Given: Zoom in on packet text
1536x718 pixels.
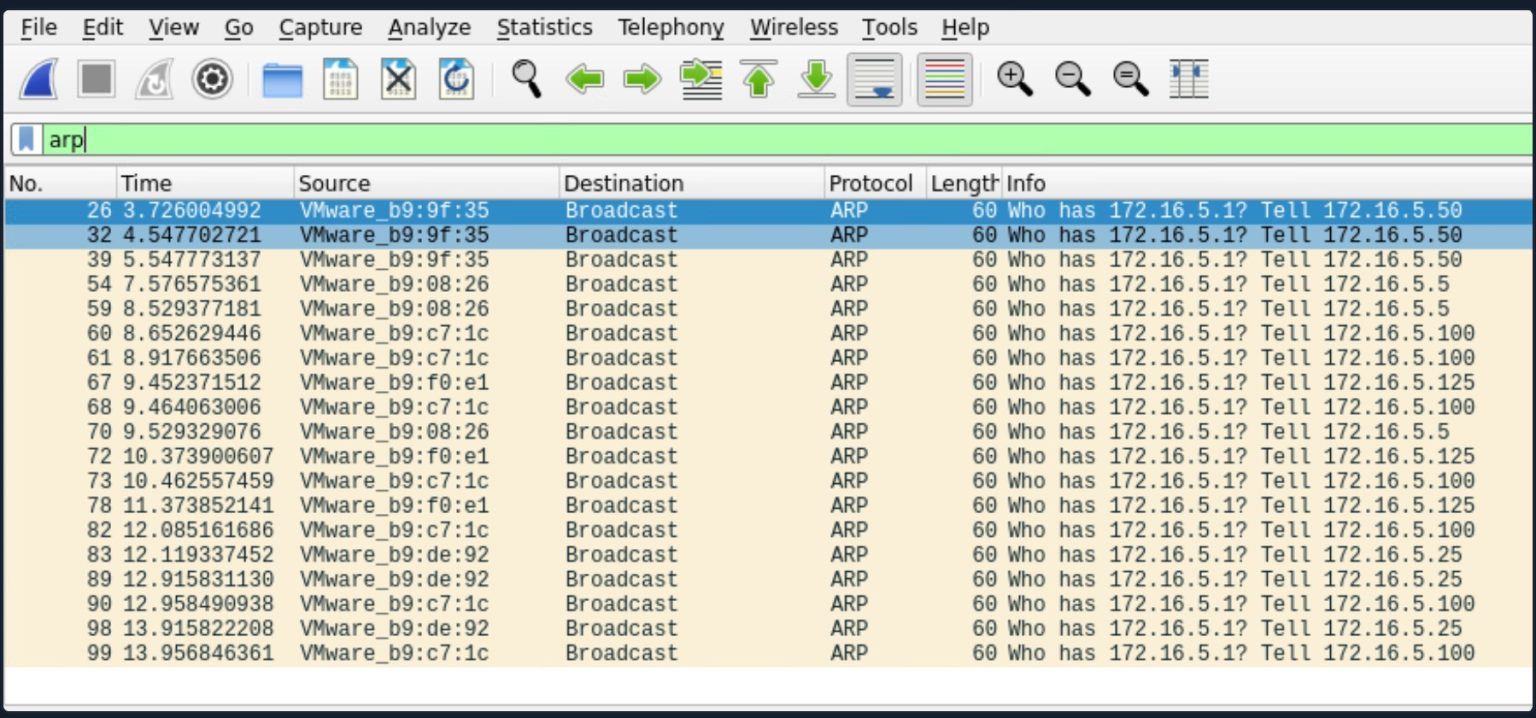Looking at the screenshot, I should click(x=1015, y=79).
